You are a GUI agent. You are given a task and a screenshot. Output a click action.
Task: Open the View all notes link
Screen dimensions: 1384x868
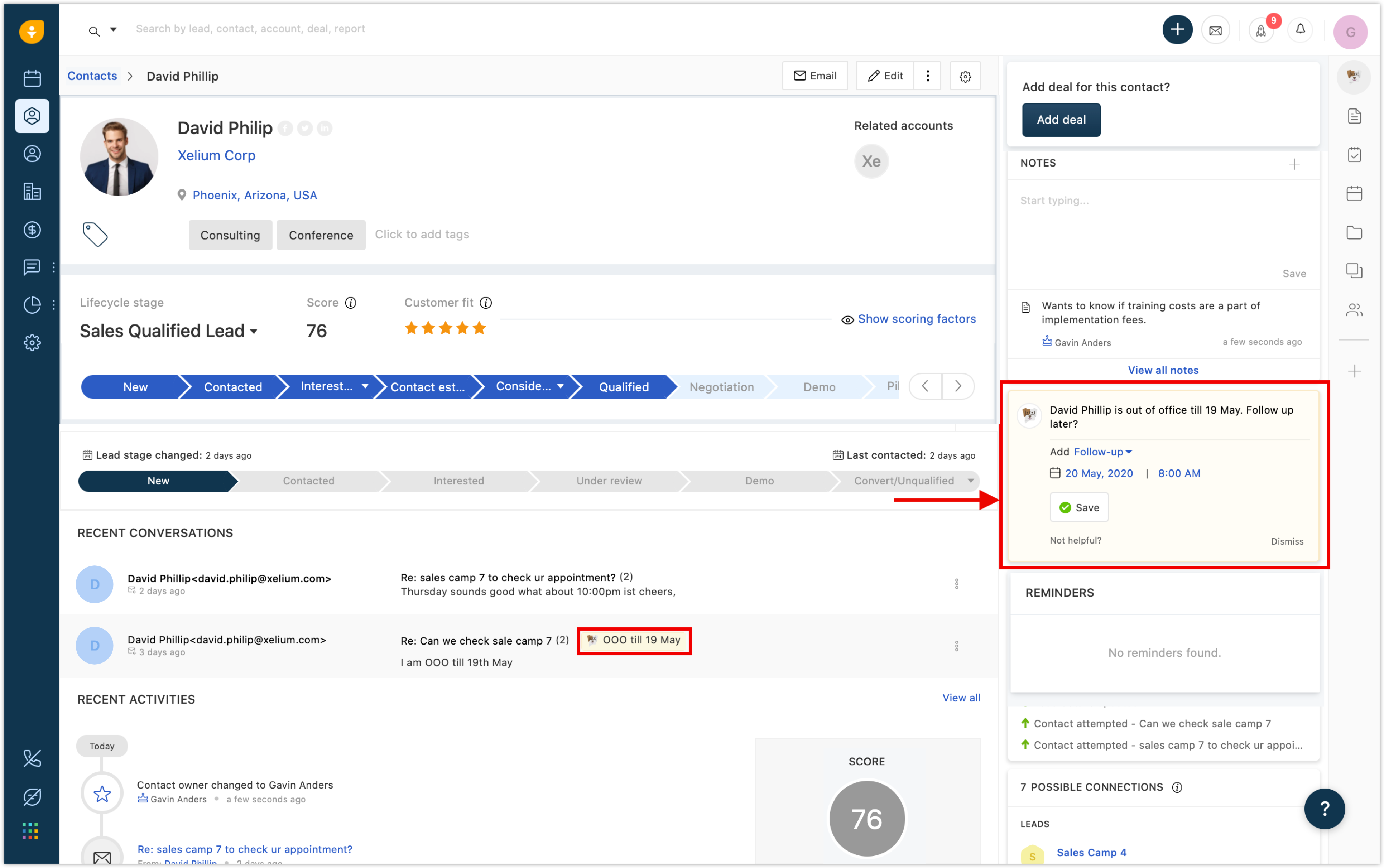pyautogui.click(x=1163, y=370)
